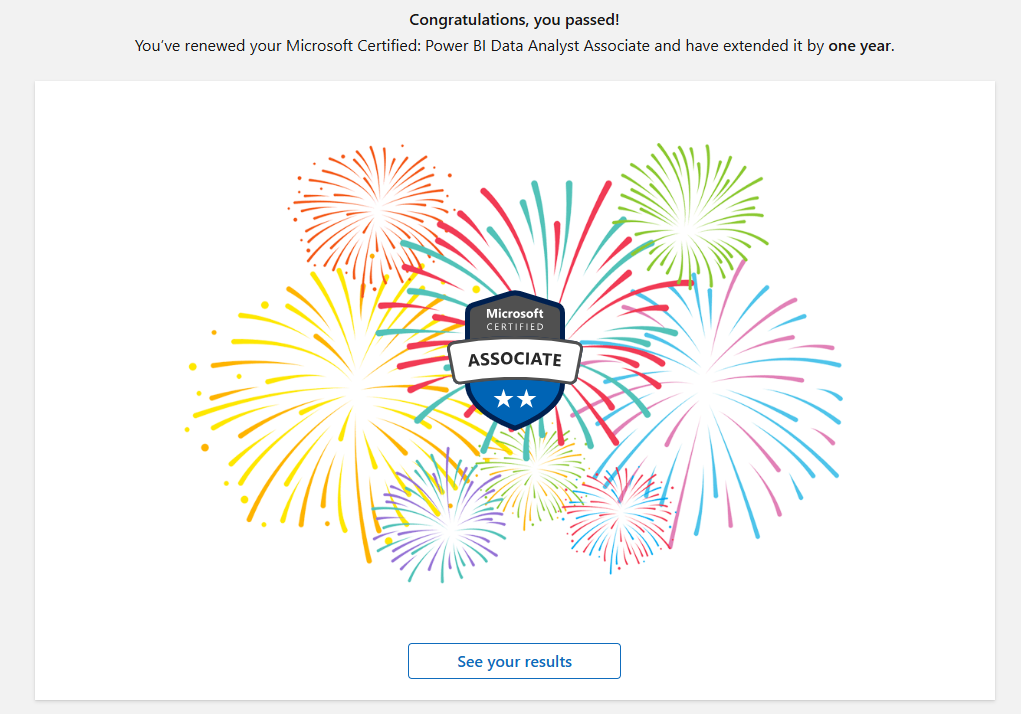Click the ASSOCIATE banner on the badge

514,359
